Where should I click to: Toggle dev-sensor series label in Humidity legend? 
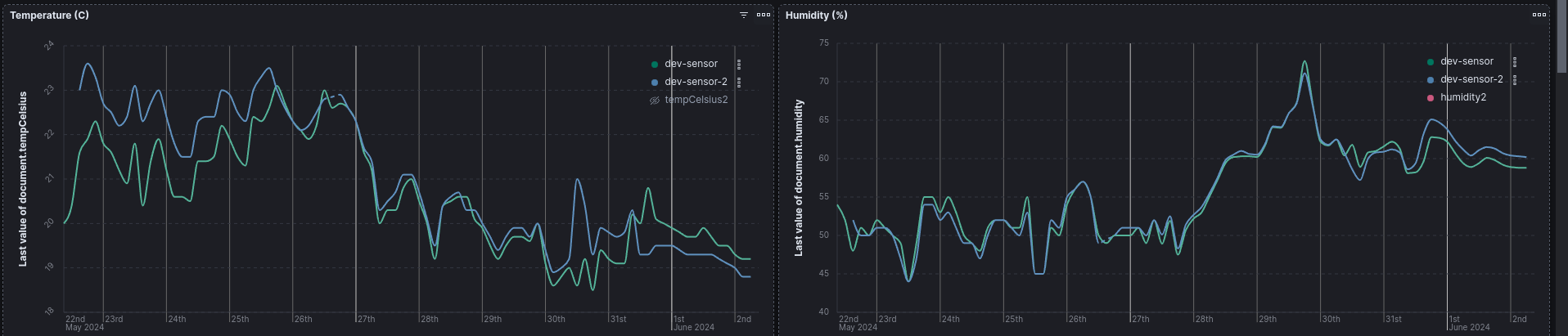[1467, 61]
